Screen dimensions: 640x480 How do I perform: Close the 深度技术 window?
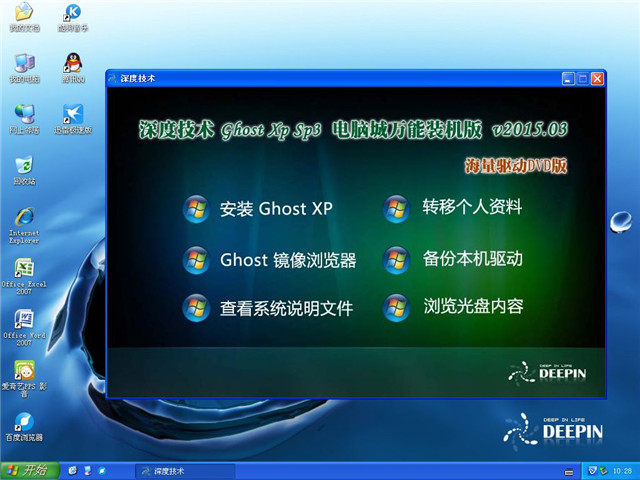[x=597, y=78]
